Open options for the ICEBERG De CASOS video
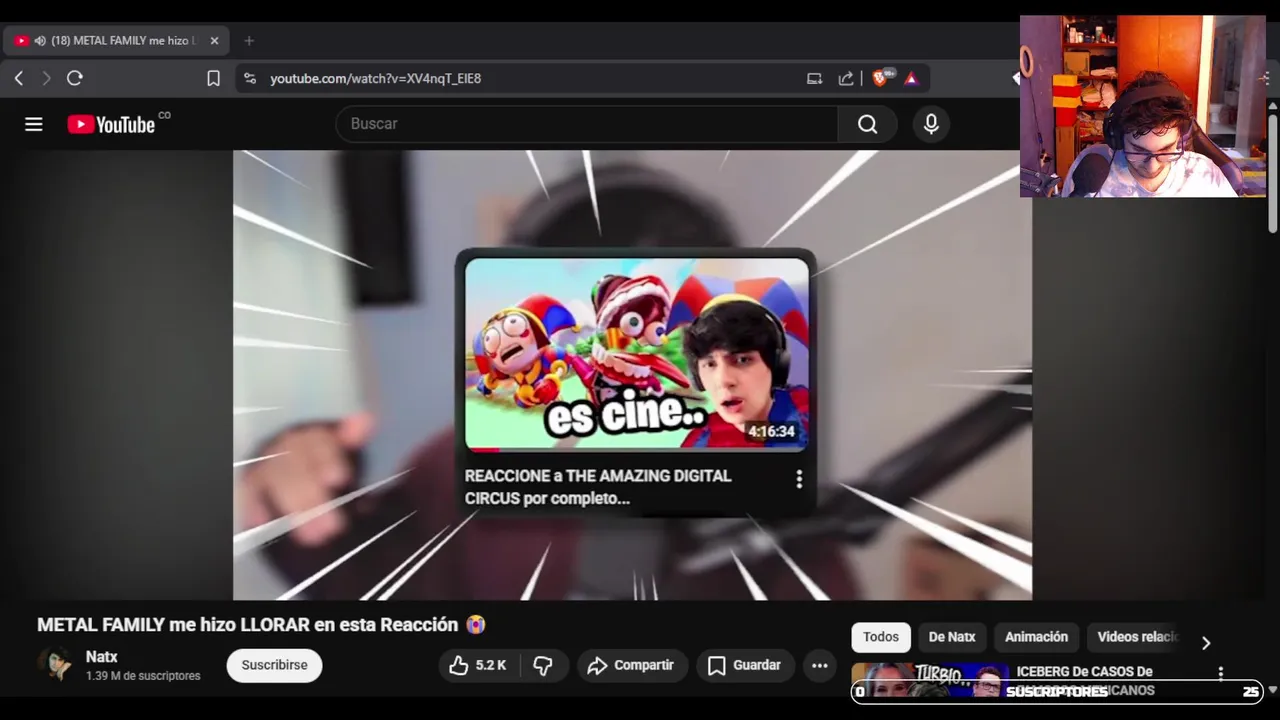Screen dimensions: 1280x720 coord(1220,674)
